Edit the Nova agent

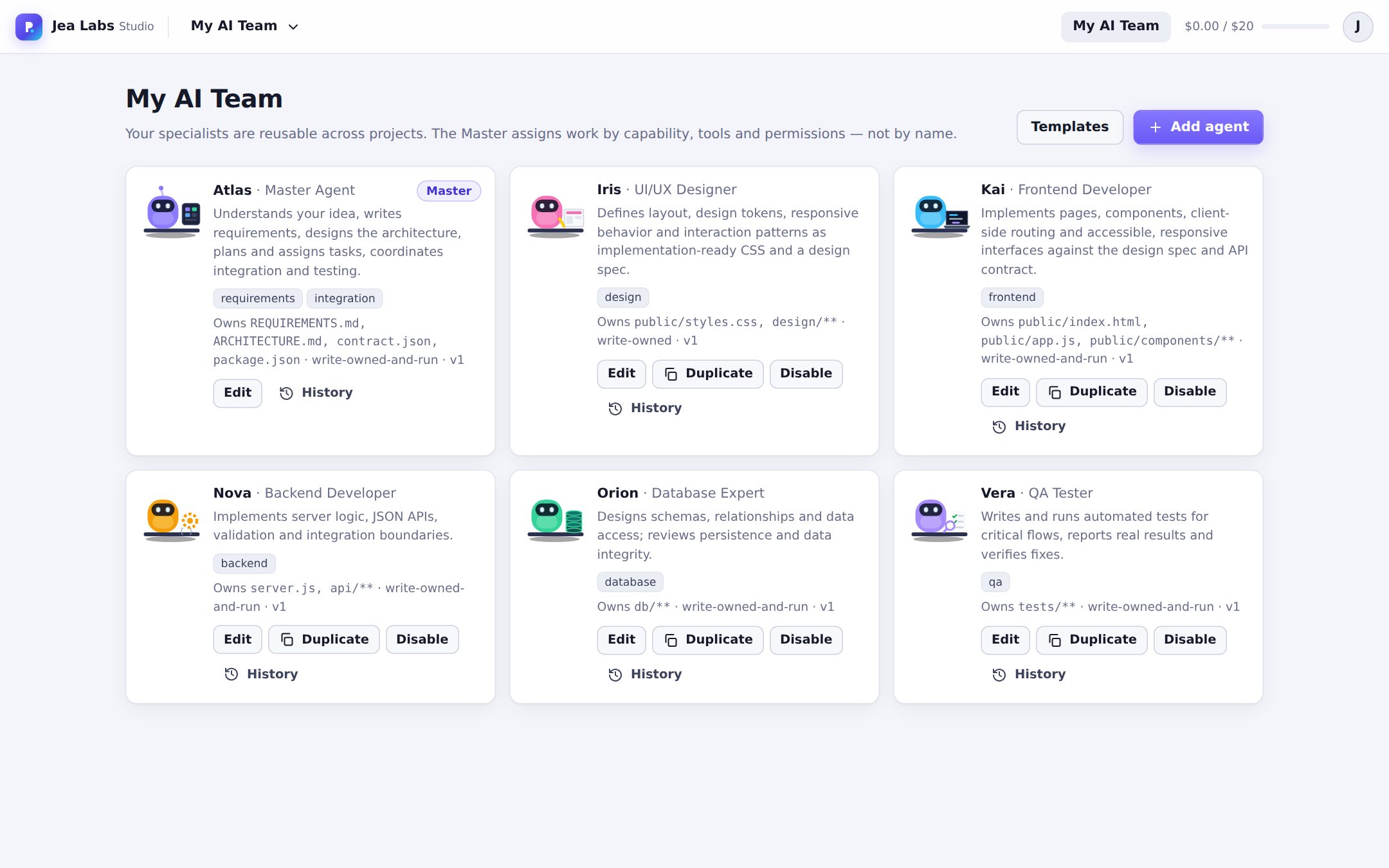click(237, 640)
